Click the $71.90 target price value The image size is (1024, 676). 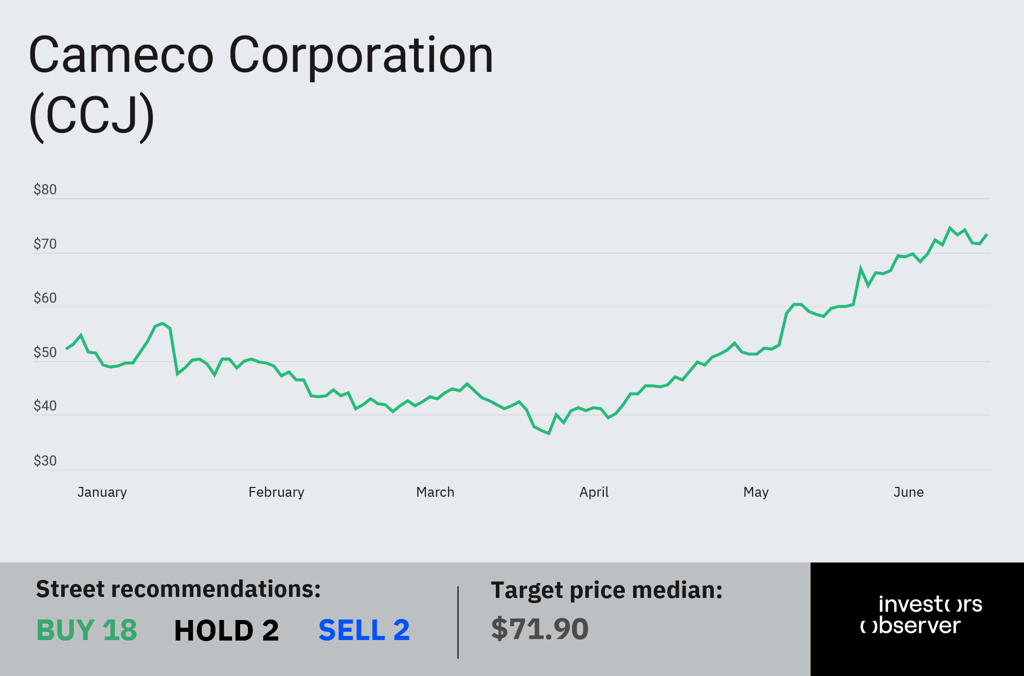point(539,629)
